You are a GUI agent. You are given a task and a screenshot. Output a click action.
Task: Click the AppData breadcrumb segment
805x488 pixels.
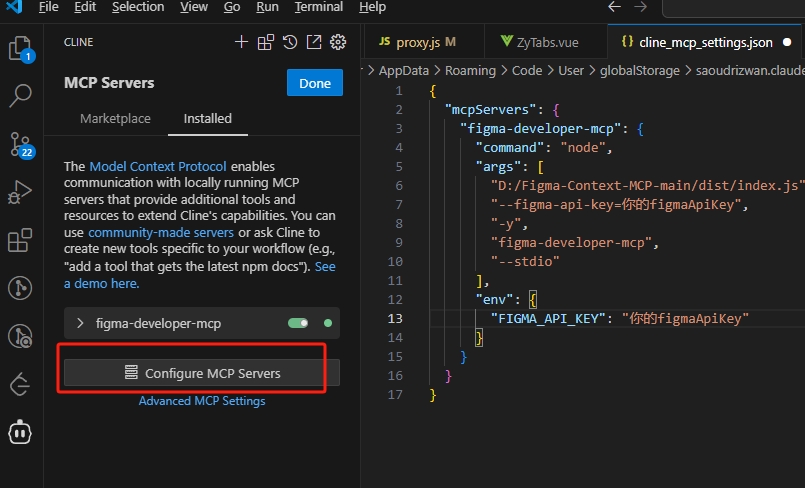[x=404, y=70]
